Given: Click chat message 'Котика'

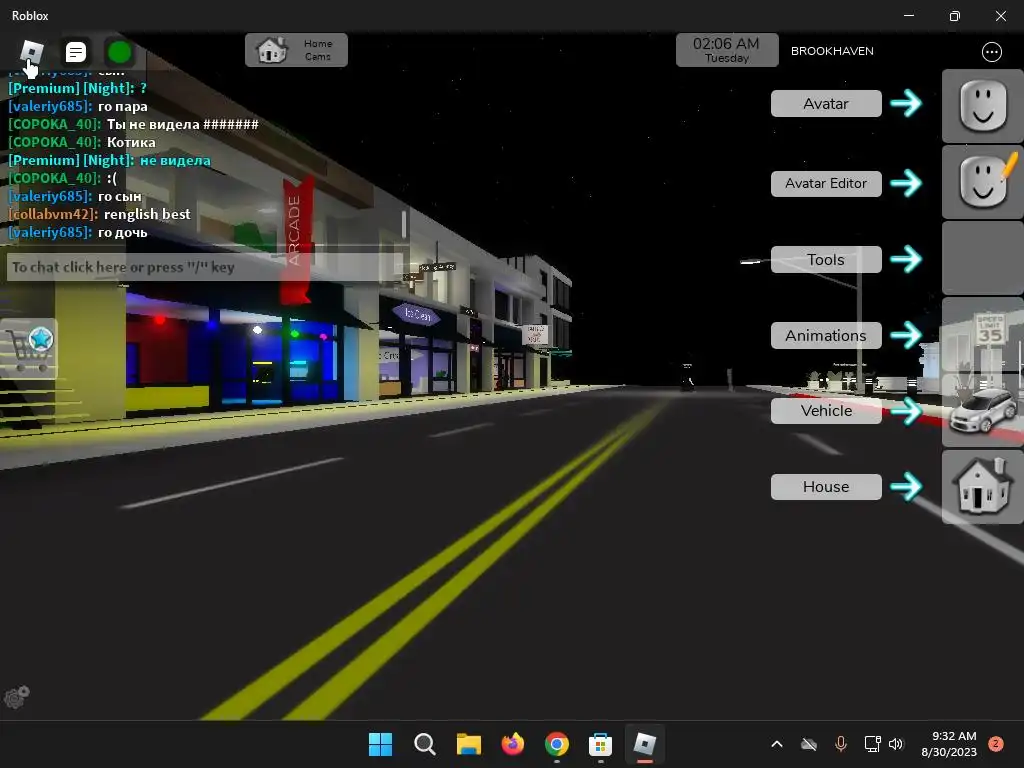Looking at the screenshot, I should click(x=131, y=142).
